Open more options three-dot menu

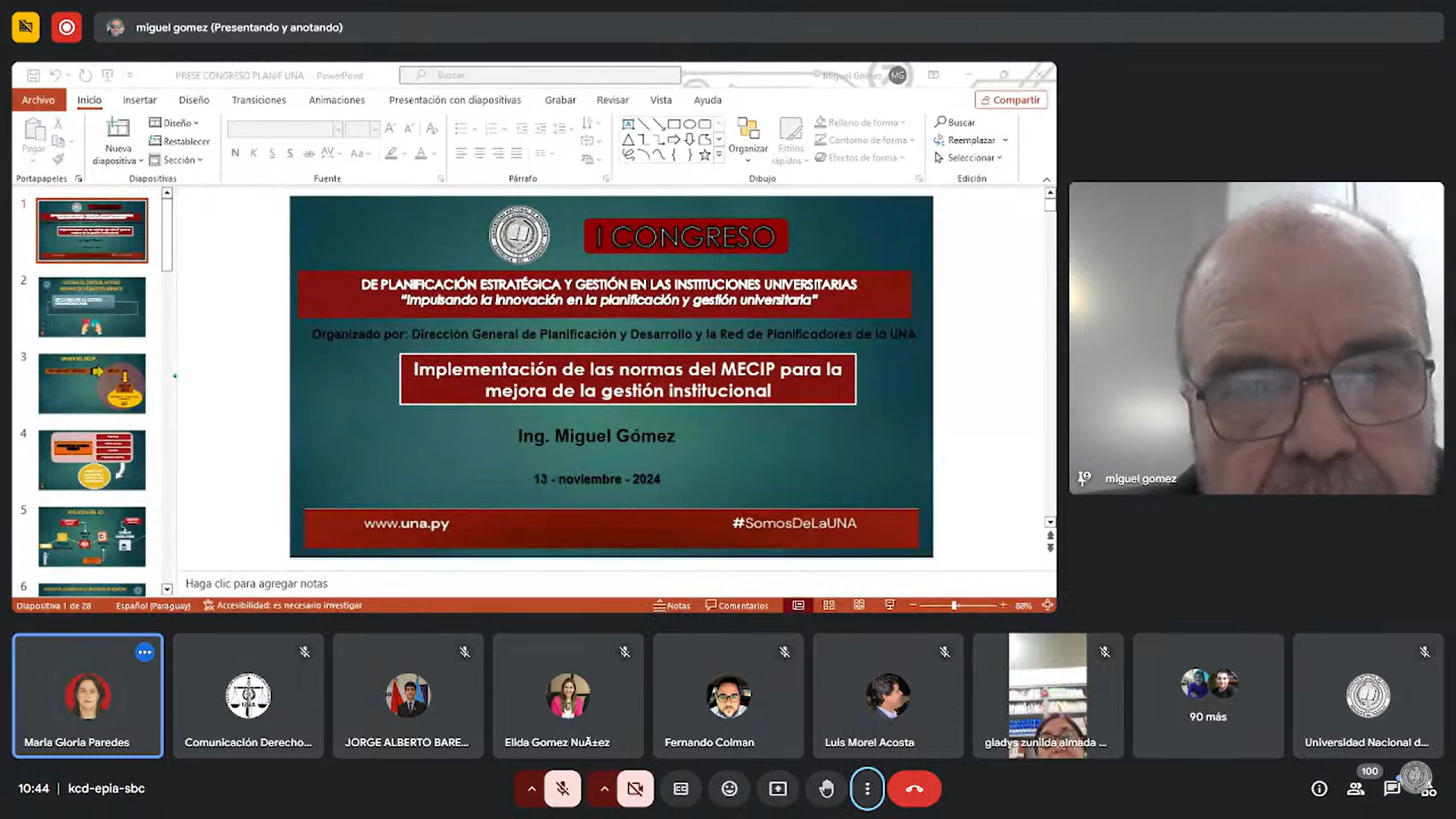[867, 789]
